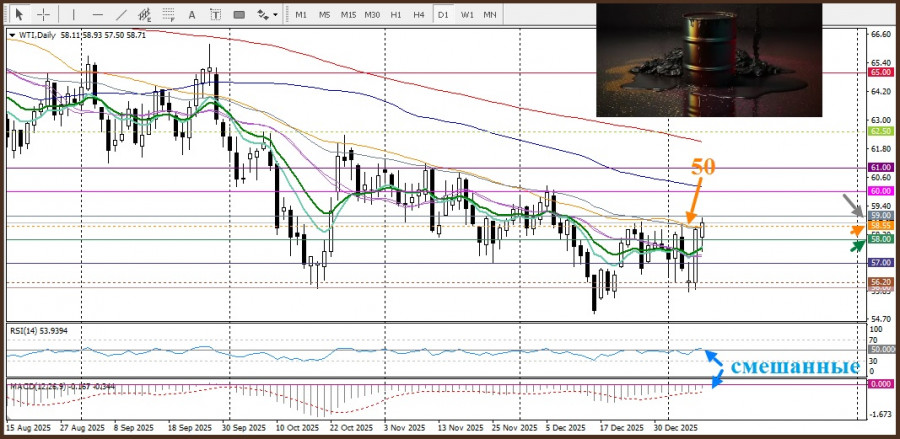The height and width of the screenshot is (439, 900).
Task: Toggle the D1 daily timeframe
Action: [x=442, y=15]
